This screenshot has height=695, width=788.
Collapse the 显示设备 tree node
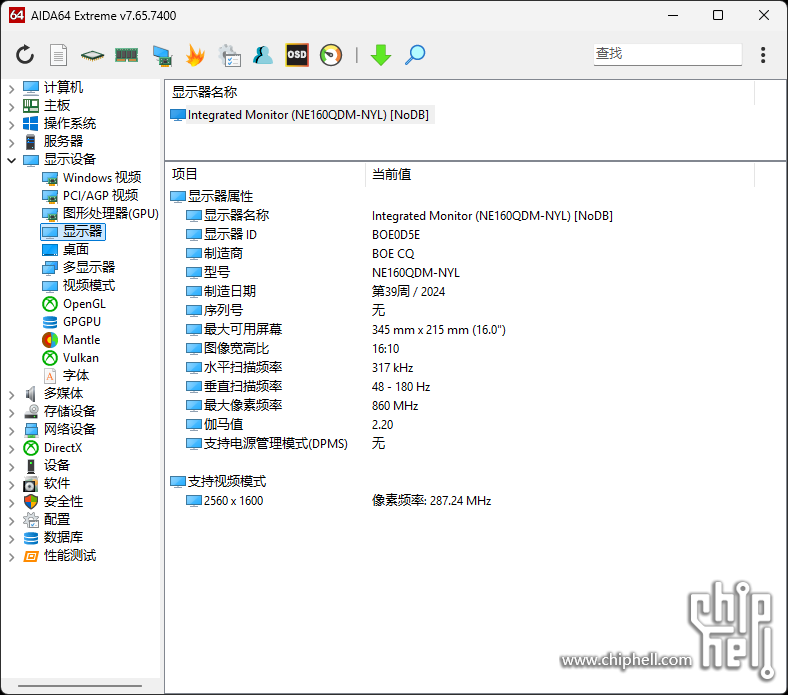[x=12, y=160]
